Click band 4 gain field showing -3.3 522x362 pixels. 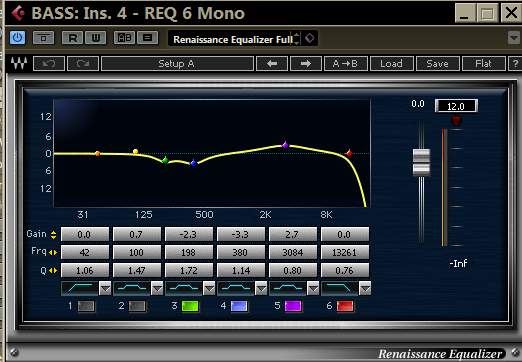pyautogui.click(x=241, y=234)
